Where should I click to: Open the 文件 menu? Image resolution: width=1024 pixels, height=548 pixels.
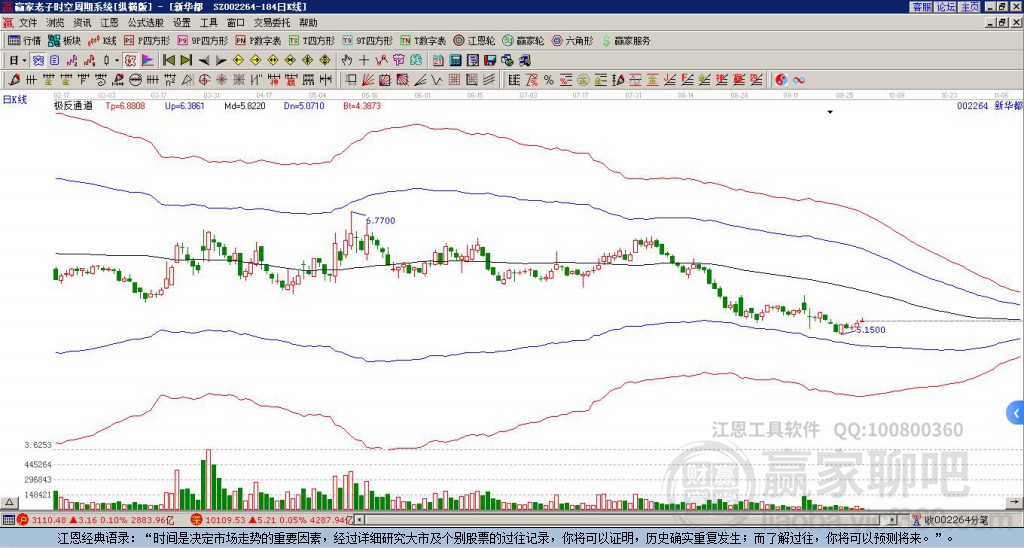pyautogui.click(x=28, y=23)
